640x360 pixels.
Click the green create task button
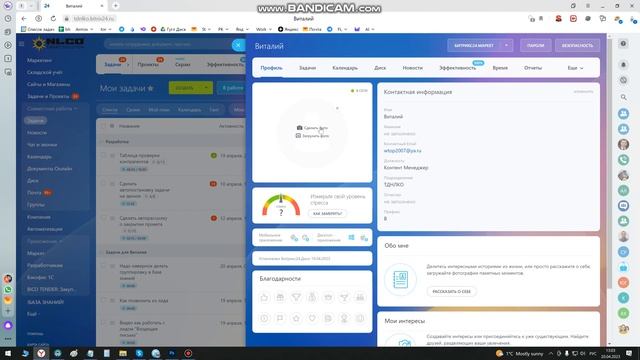click(x=184, y=88)
